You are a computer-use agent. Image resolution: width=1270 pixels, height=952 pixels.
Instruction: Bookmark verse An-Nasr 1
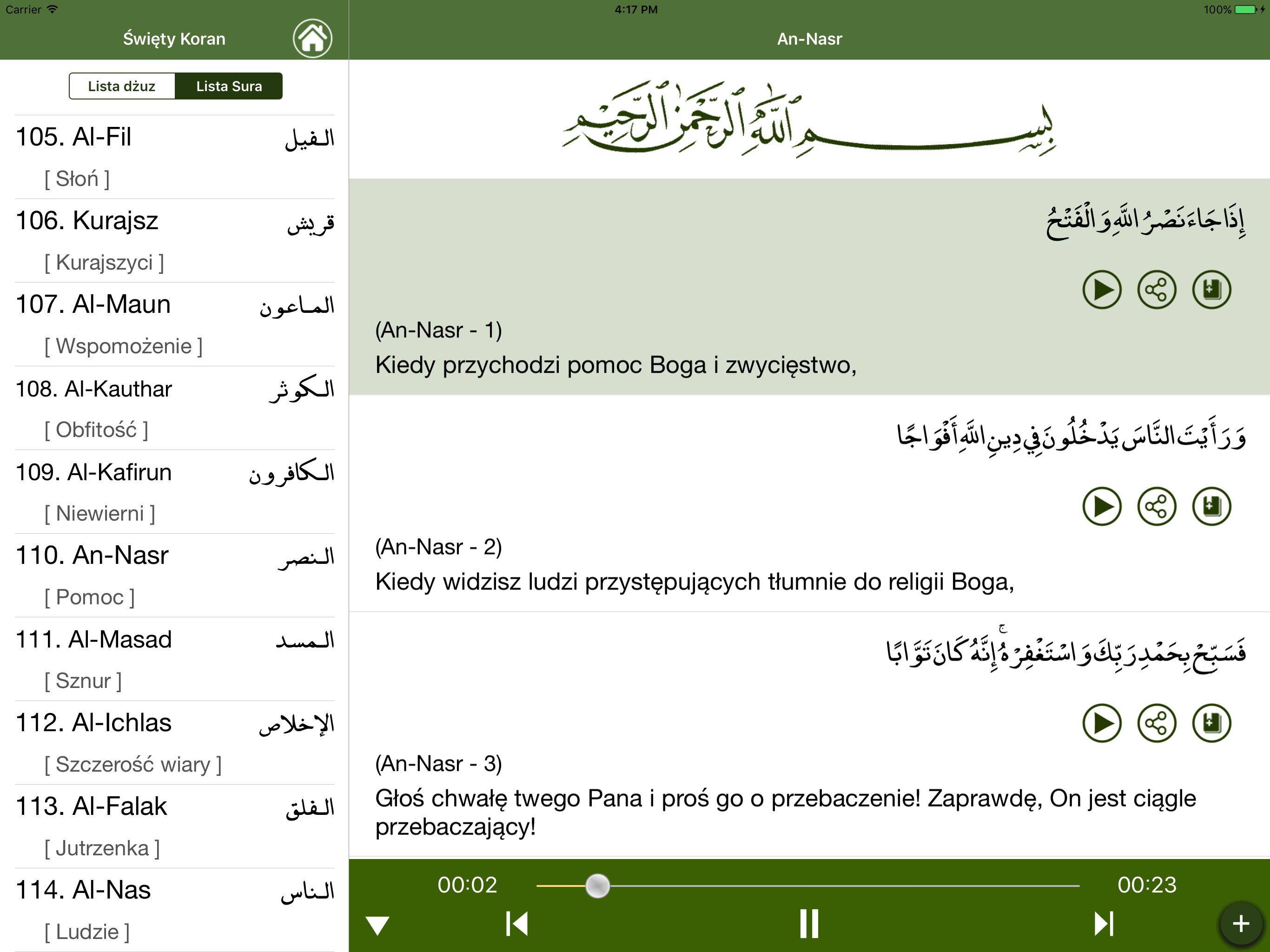1211,290
